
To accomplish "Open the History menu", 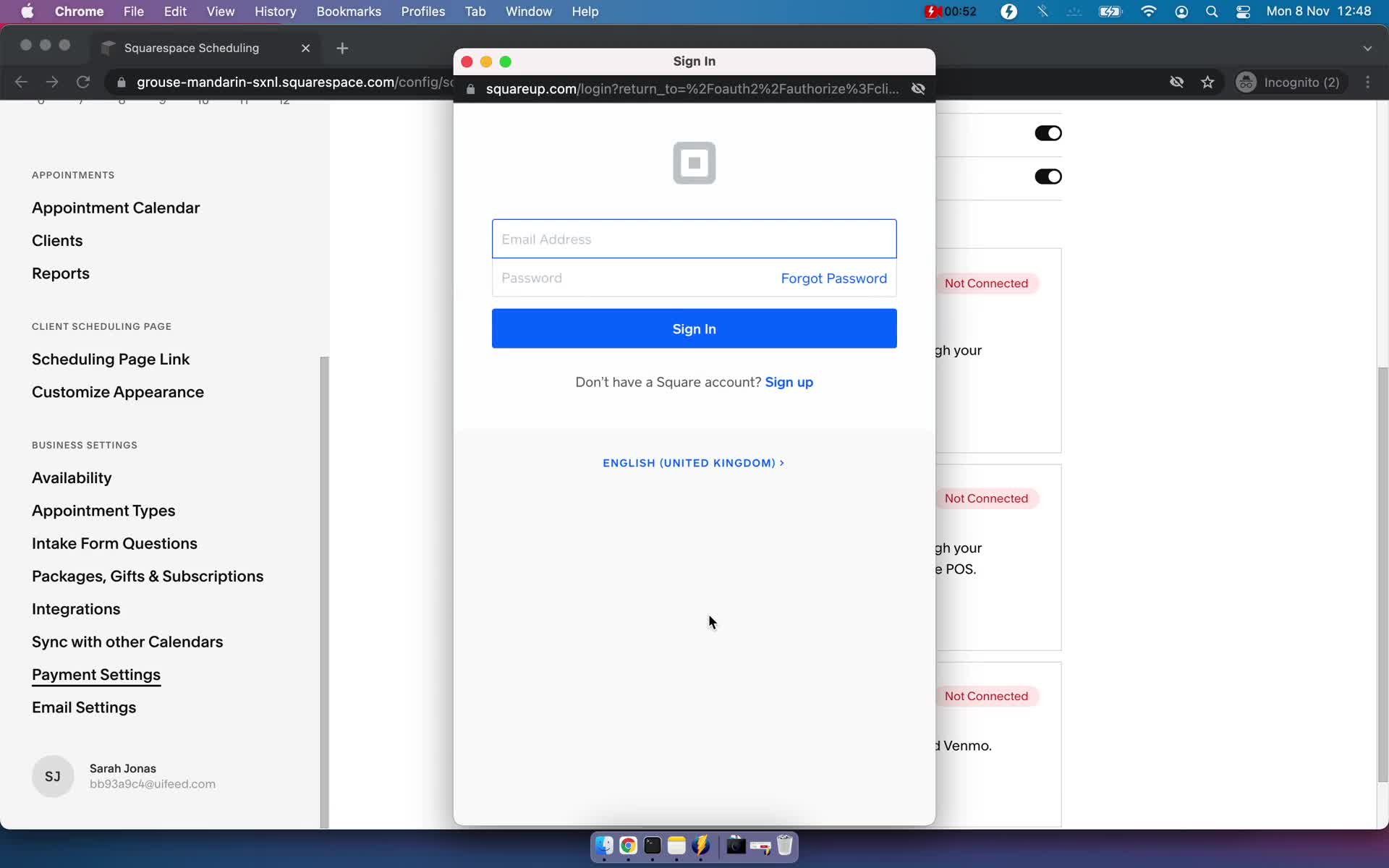I will (x=276, y=12).
